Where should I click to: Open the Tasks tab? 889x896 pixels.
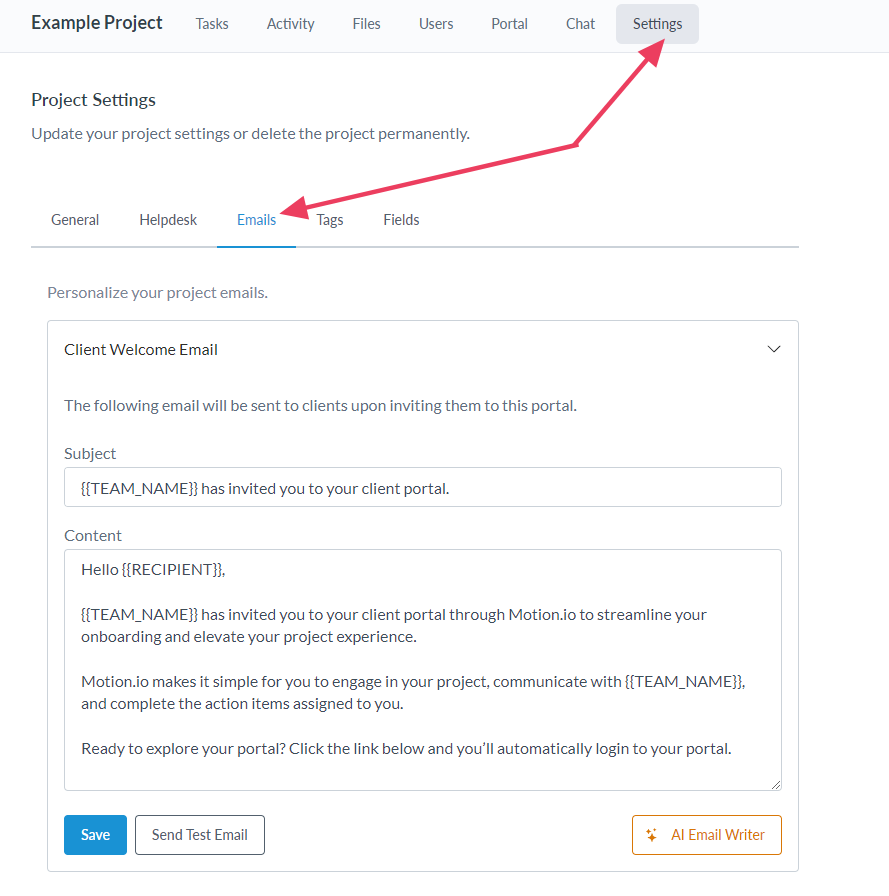(212, 24)
